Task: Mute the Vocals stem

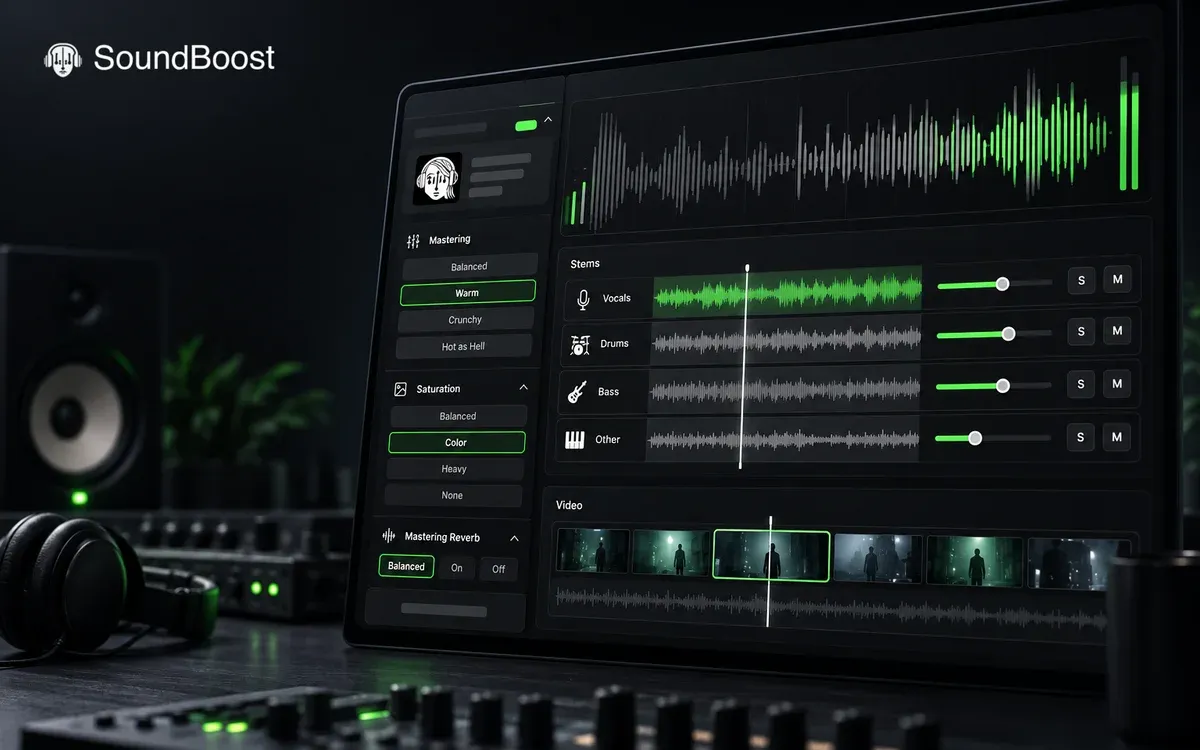Action: tap(1118, 279)
